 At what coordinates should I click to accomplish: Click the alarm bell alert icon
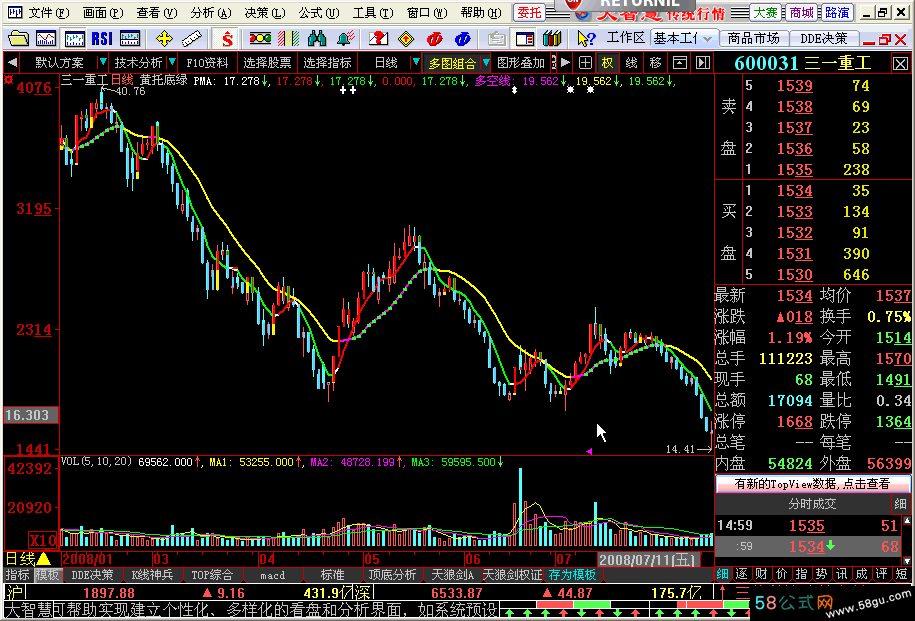point(345,39)
